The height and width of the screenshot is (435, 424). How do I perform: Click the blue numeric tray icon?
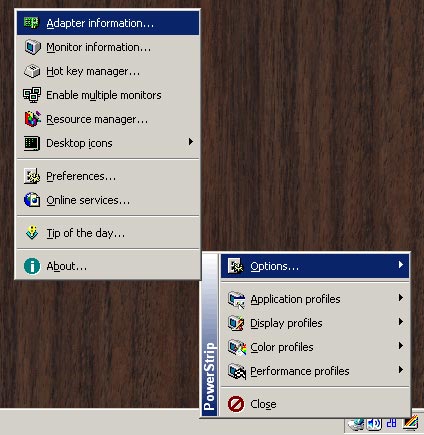[392, 423]
